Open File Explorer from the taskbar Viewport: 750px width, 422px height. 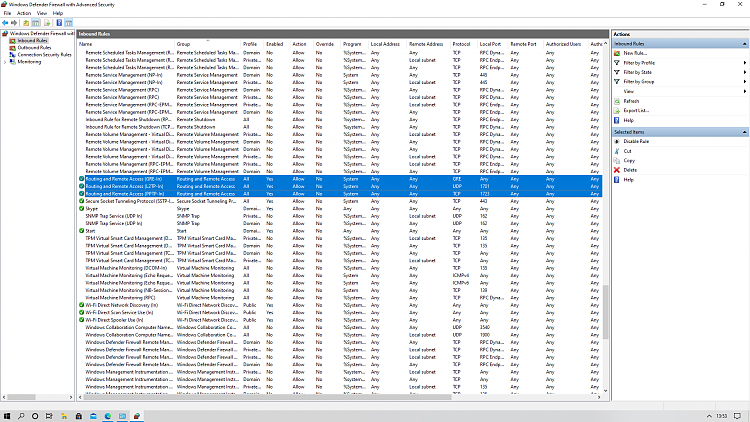tap(64, 416)
